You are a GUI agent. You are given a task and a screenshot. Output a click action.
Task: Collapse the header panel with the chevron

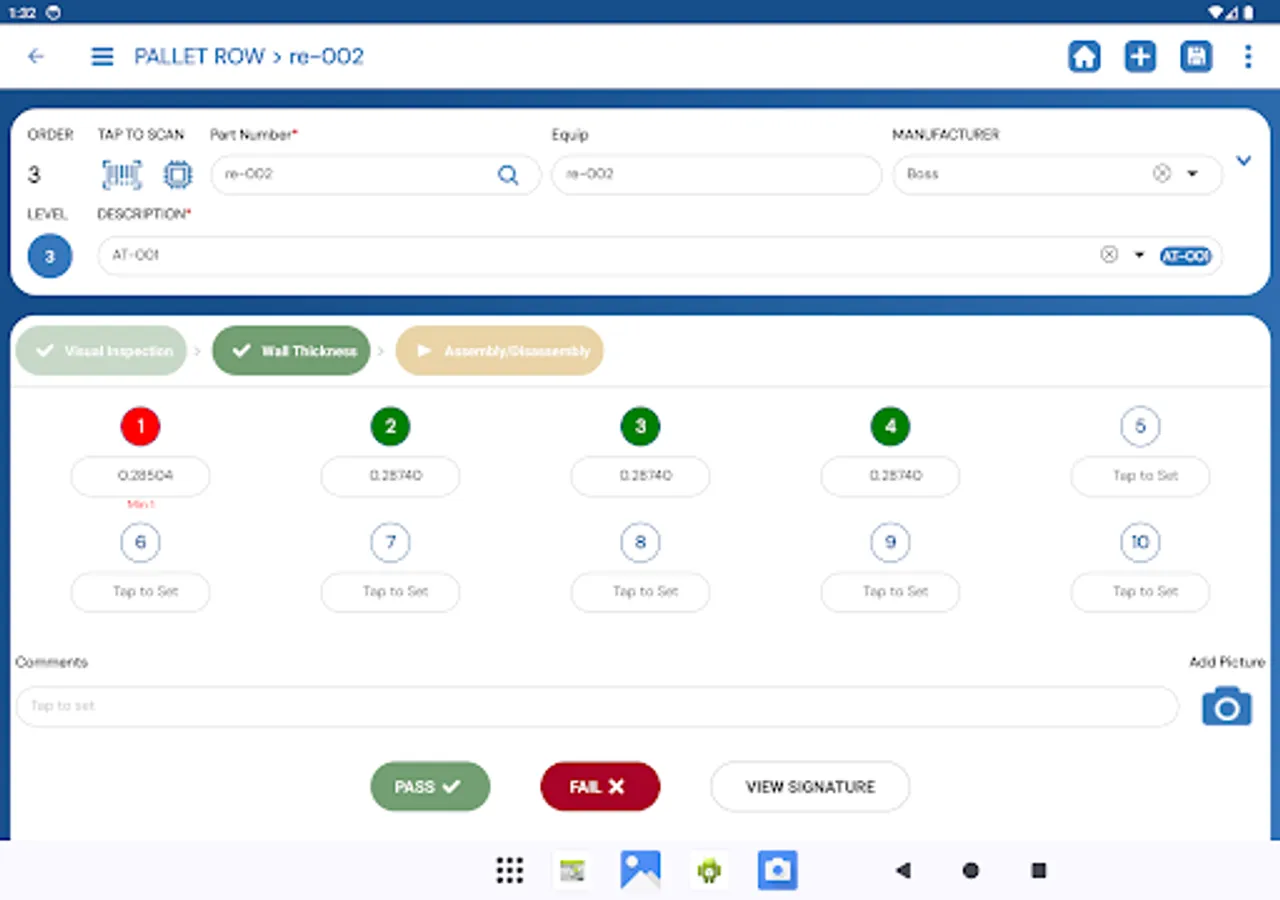[1243, 160]
